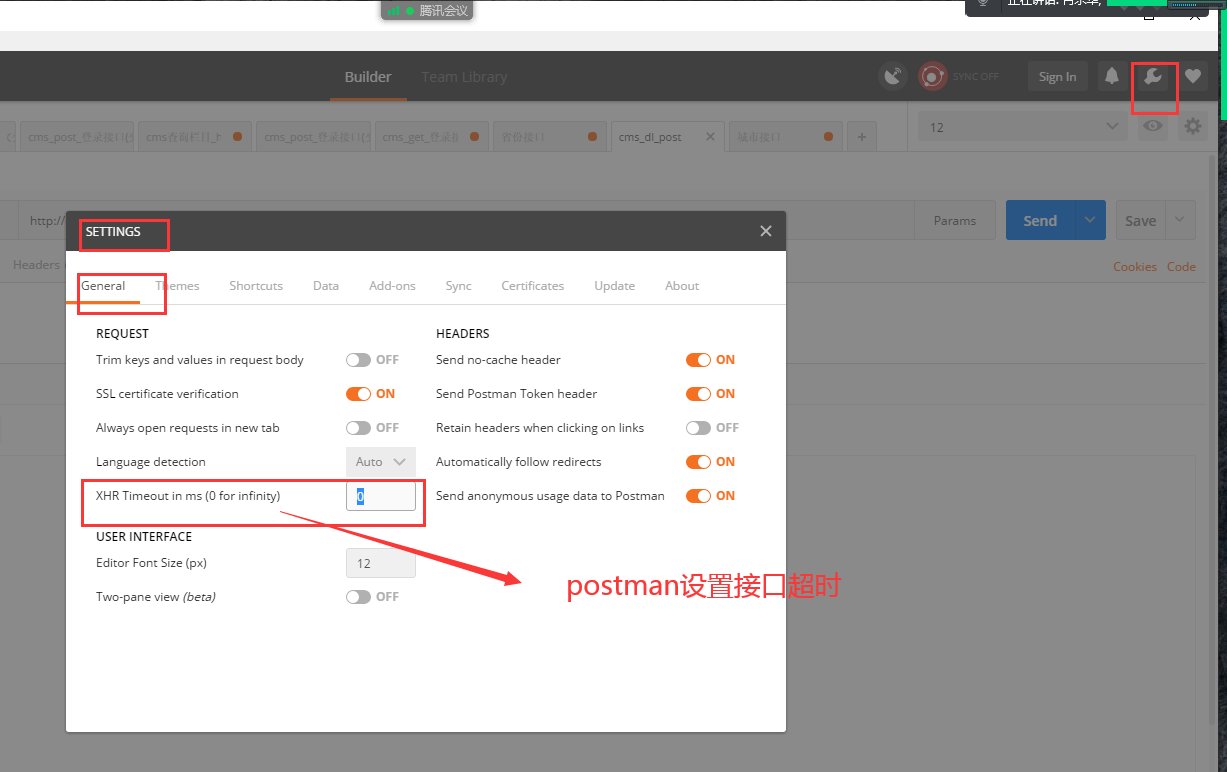
Task: Open the Language detection Auto dropdown
Action: tap(381, 462)
